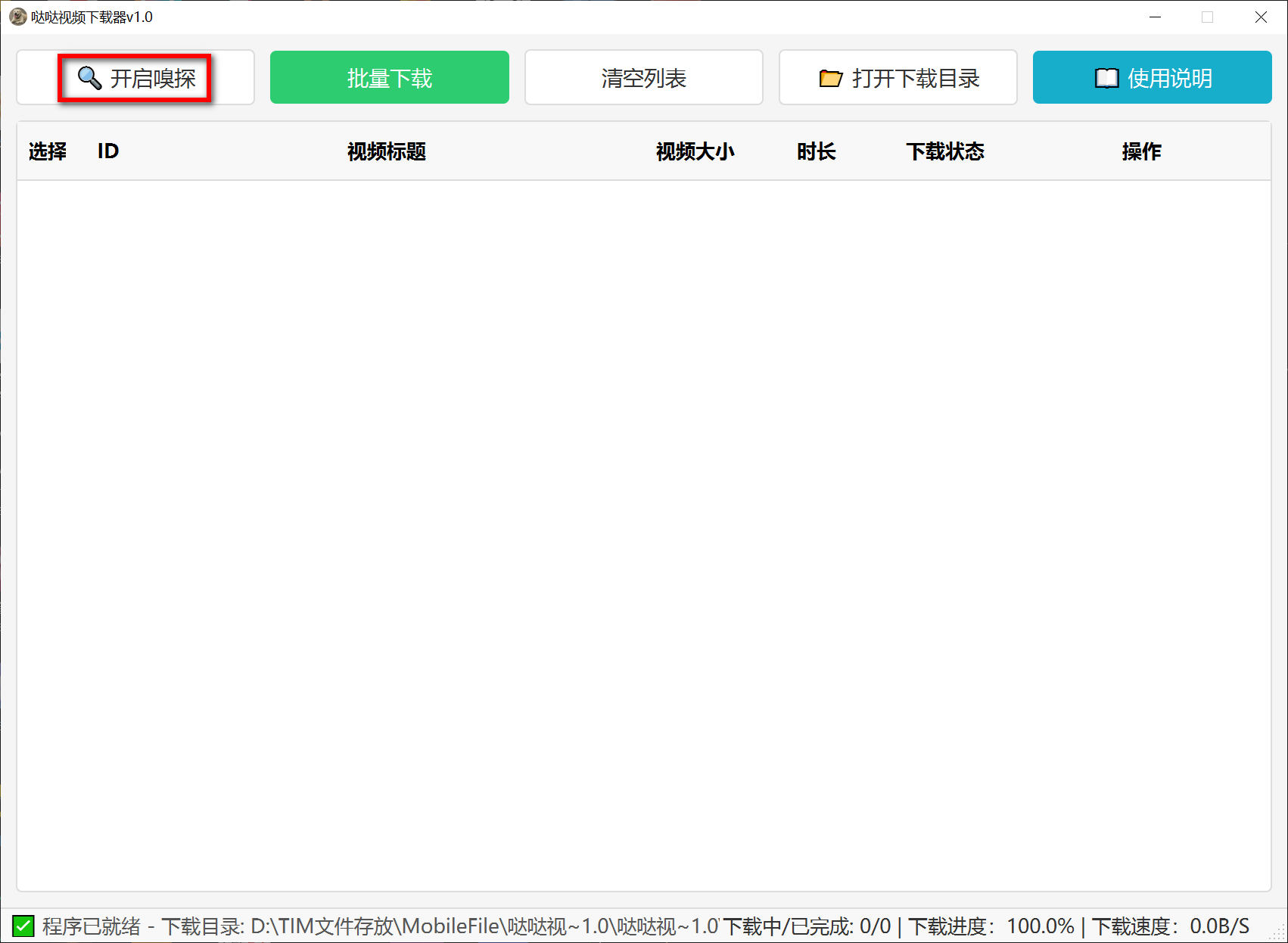Click 下载中/已完成: 0/0 status text

click(807, 926)
